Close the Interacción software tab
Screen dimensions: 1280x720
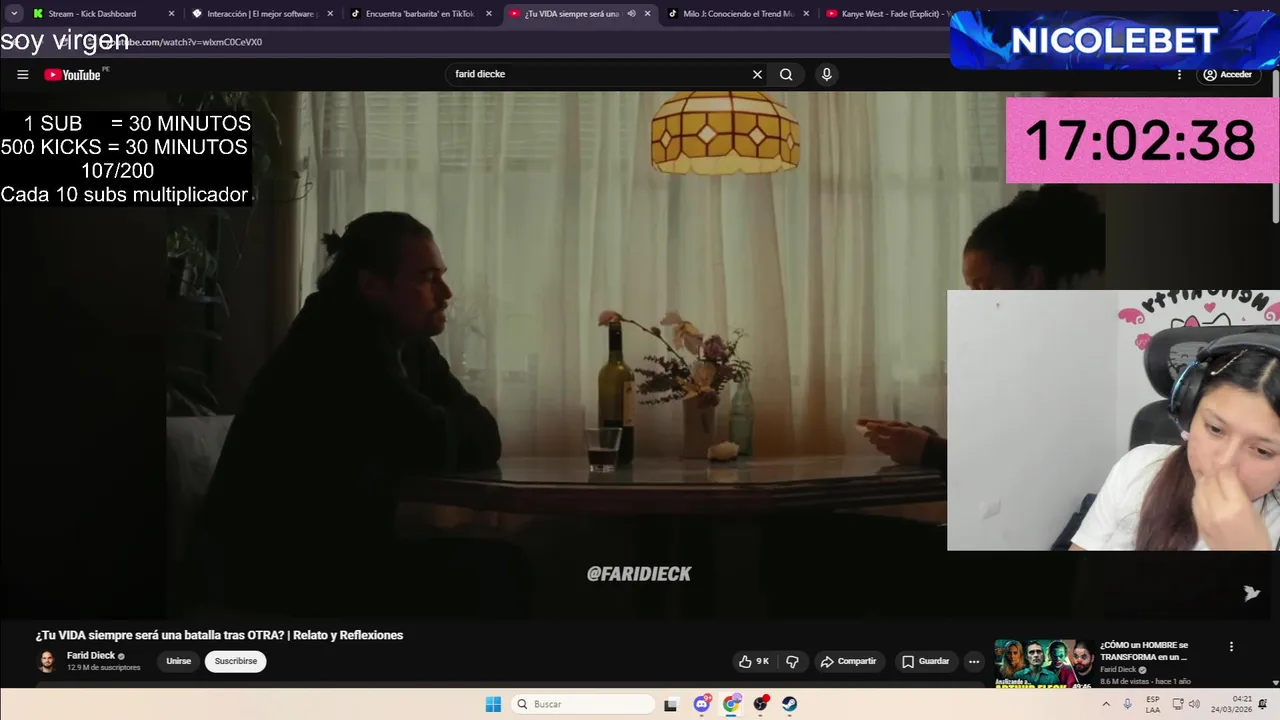click(x=330, y=14)
